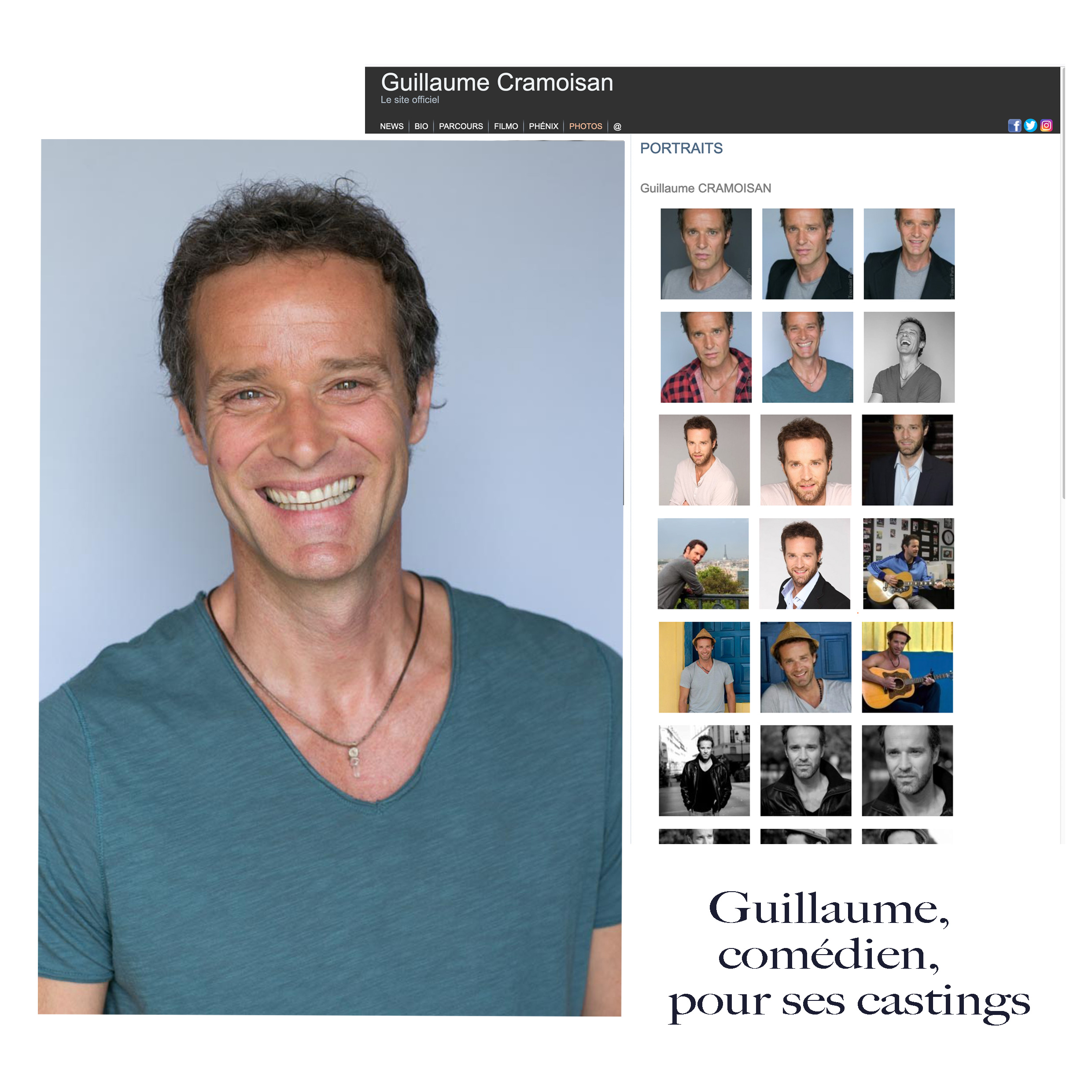Open the first grey t-shirt portrait thumbnail
The image size is (1092, 1092).
point(706,254)
